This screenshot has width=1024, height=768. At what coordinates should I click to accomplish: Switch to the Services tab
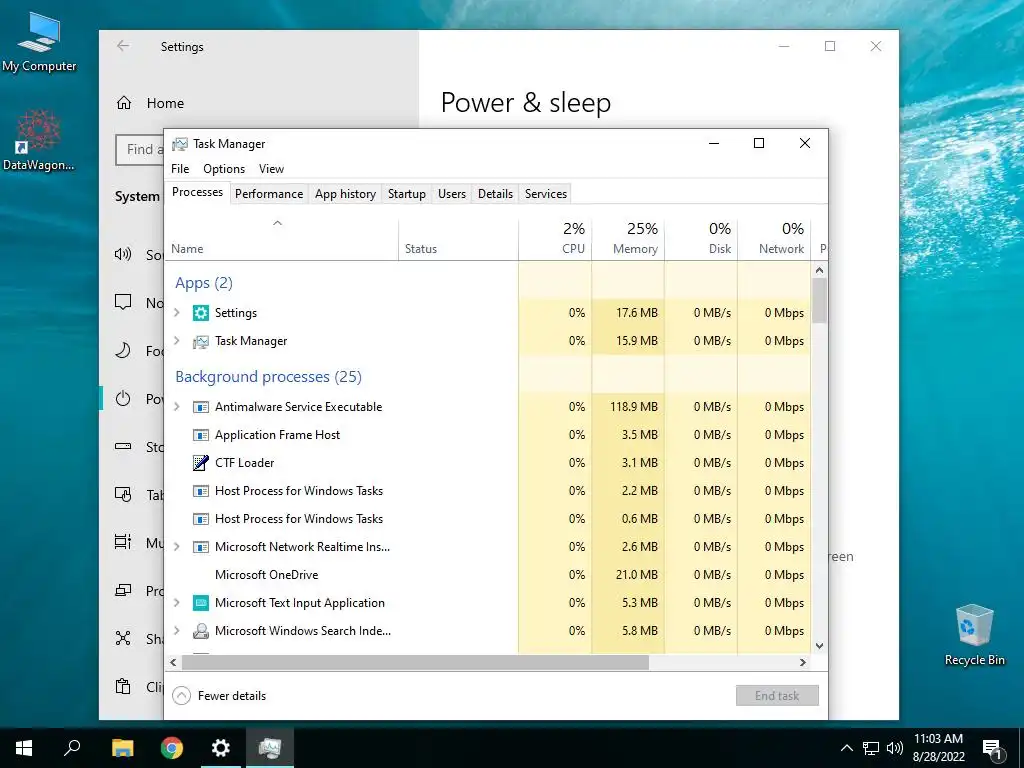point(546,194)
